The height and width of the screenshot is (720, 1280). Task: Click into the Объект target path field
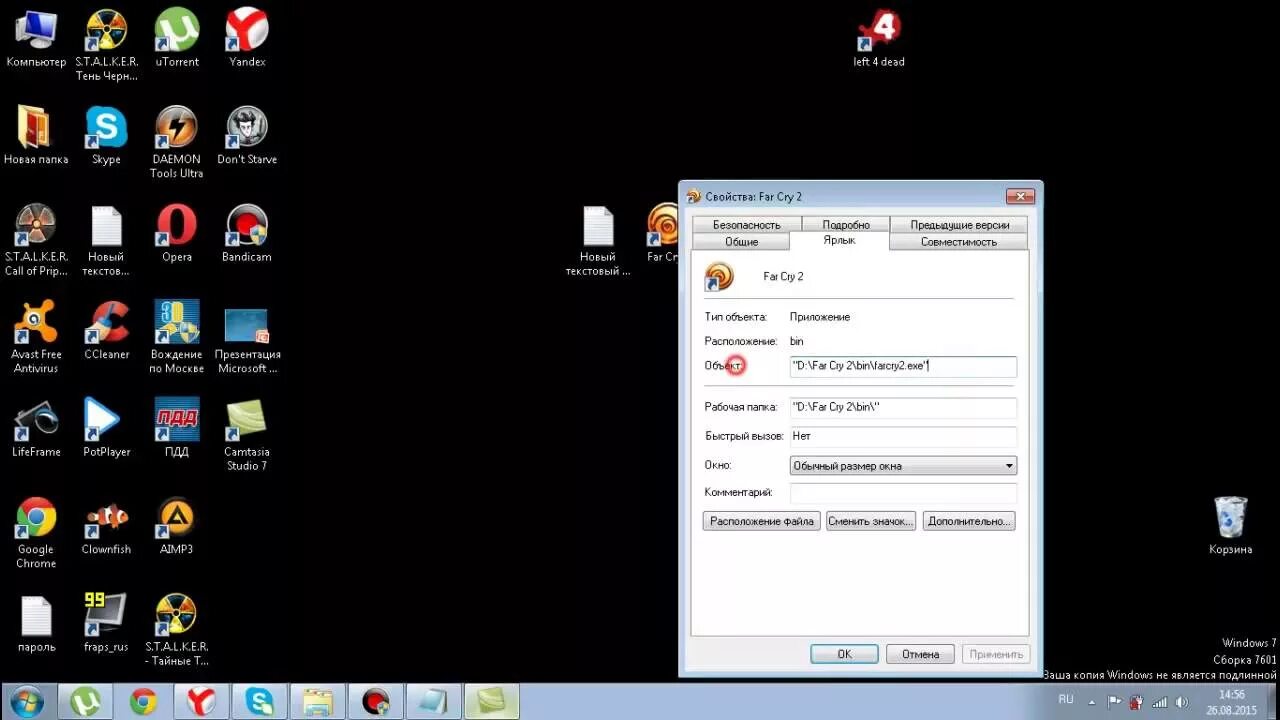[903, 366]
